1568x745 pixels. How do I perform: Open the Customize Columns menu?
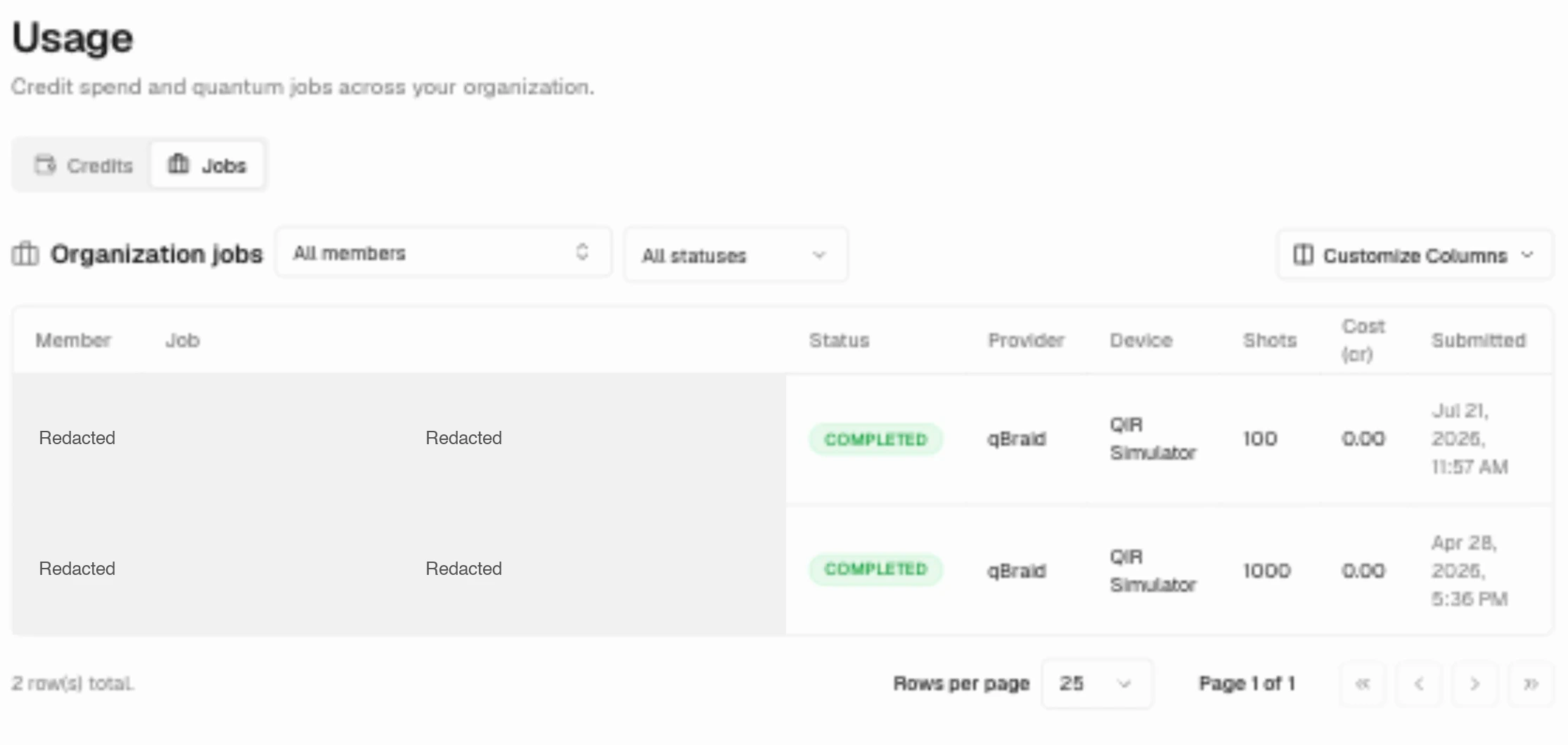click(1415, 255)
